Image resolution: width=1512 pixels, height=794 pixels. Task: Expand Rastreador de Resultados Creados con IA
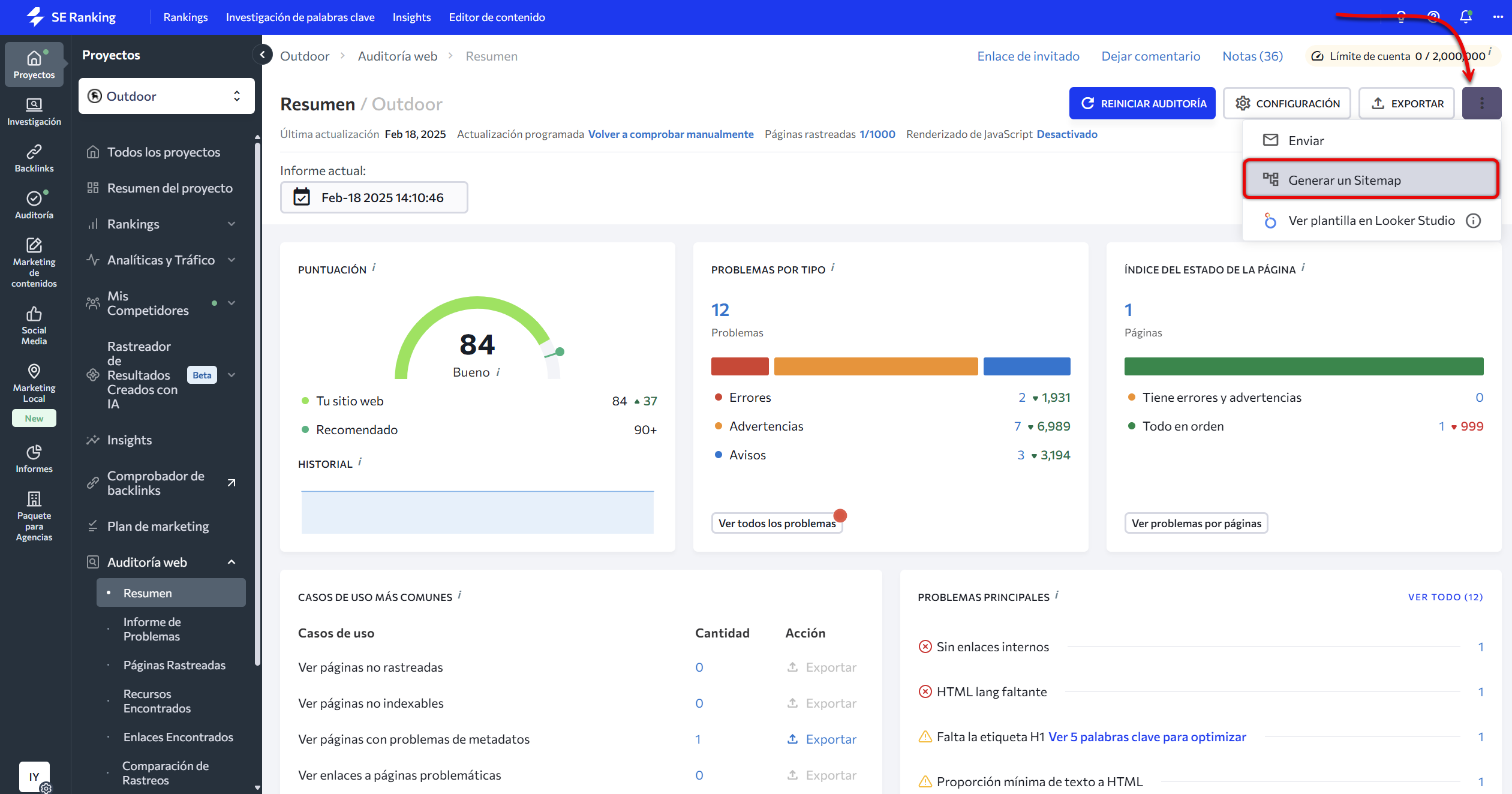[x=232, y=375]
